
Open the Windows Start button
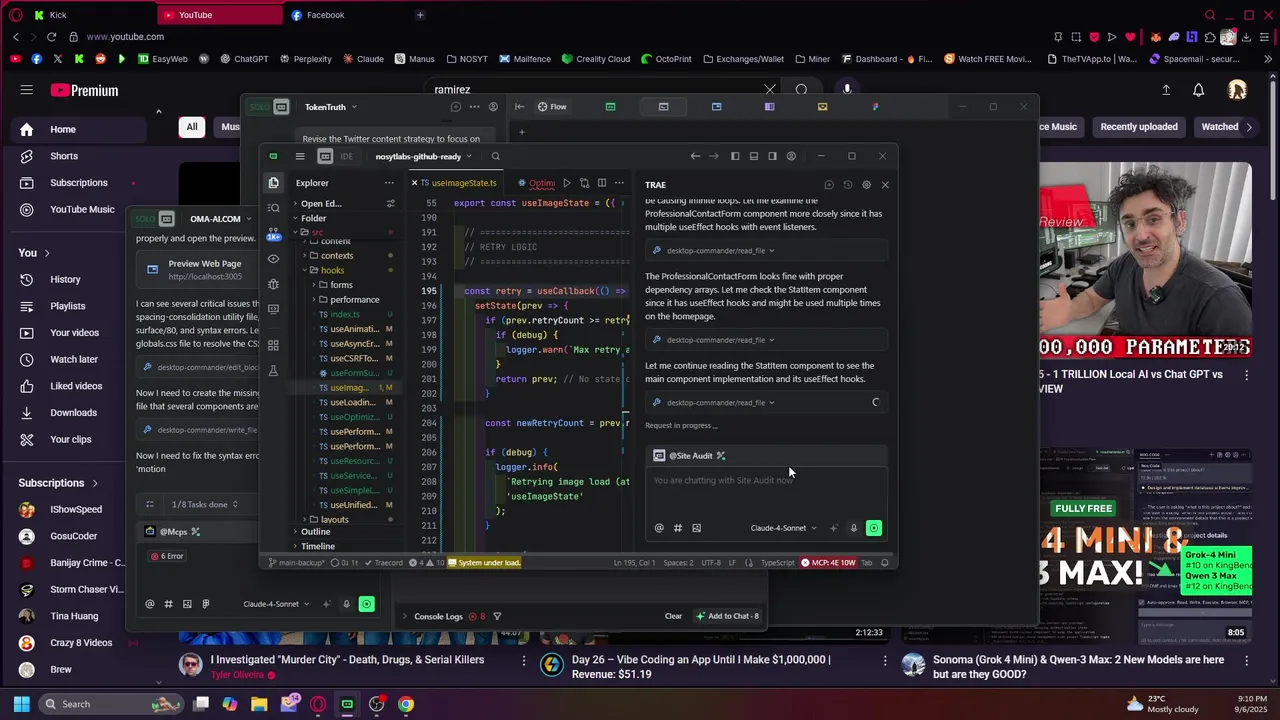pos(21,704)
